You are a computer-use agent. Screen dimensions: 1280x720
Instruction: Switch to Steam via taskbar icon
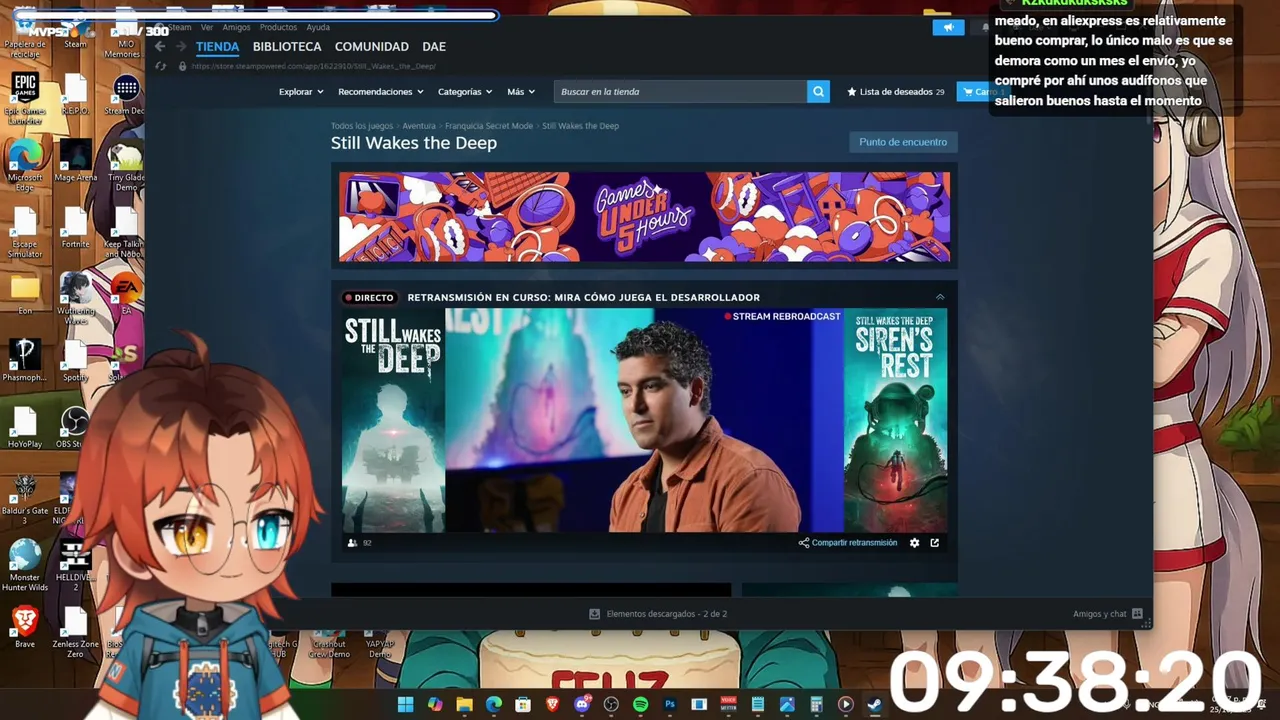(x=874, y=704)
